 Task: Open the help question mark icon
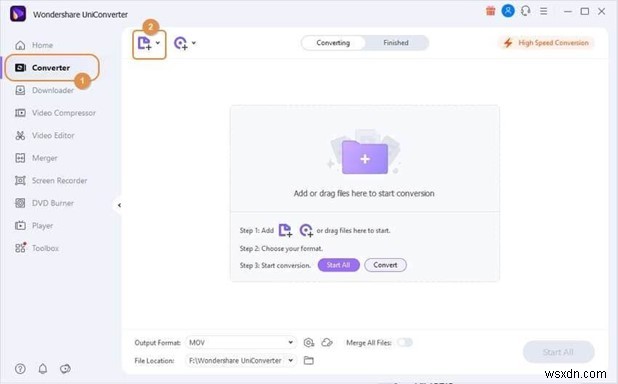click(x=20, y=369)
